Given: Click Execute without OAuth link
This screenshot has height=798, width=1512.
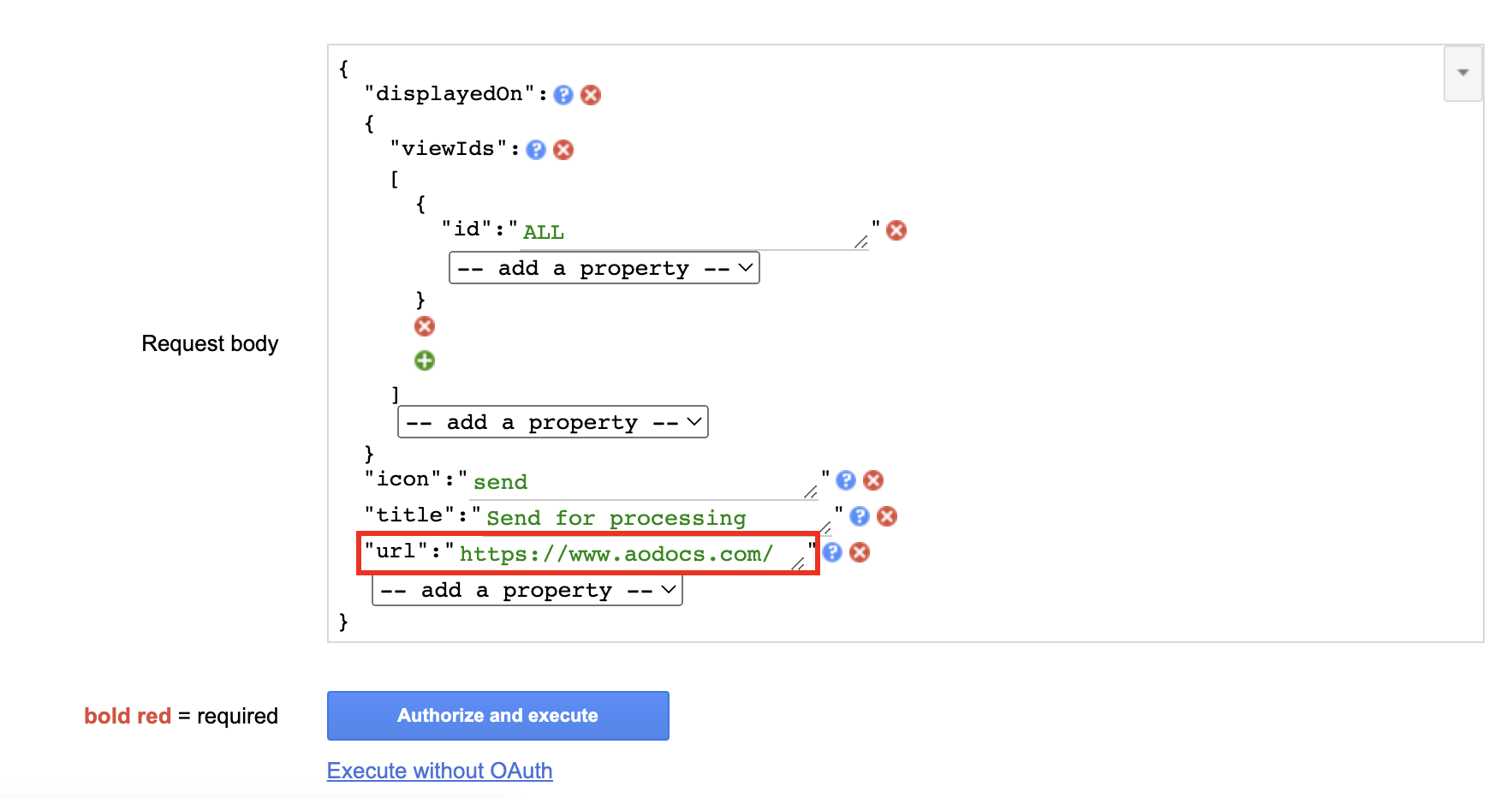Looking at the screenshot, I should point(439,771).
